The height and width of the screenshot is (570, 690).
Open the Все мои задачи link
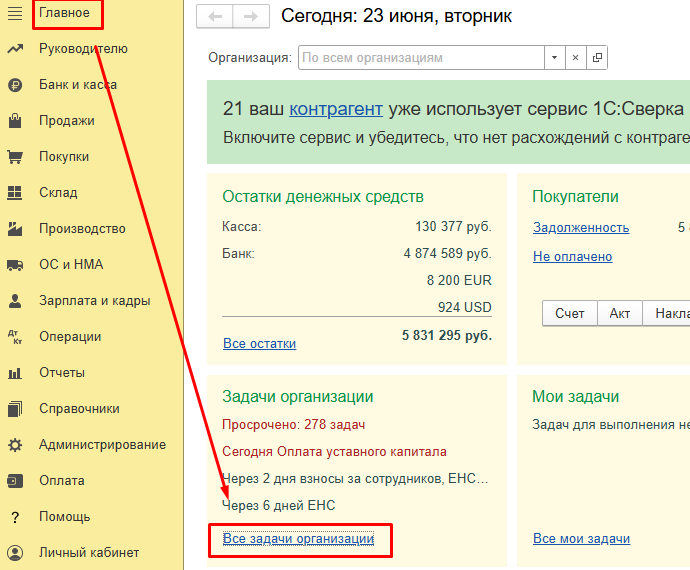tap(581, 539)
